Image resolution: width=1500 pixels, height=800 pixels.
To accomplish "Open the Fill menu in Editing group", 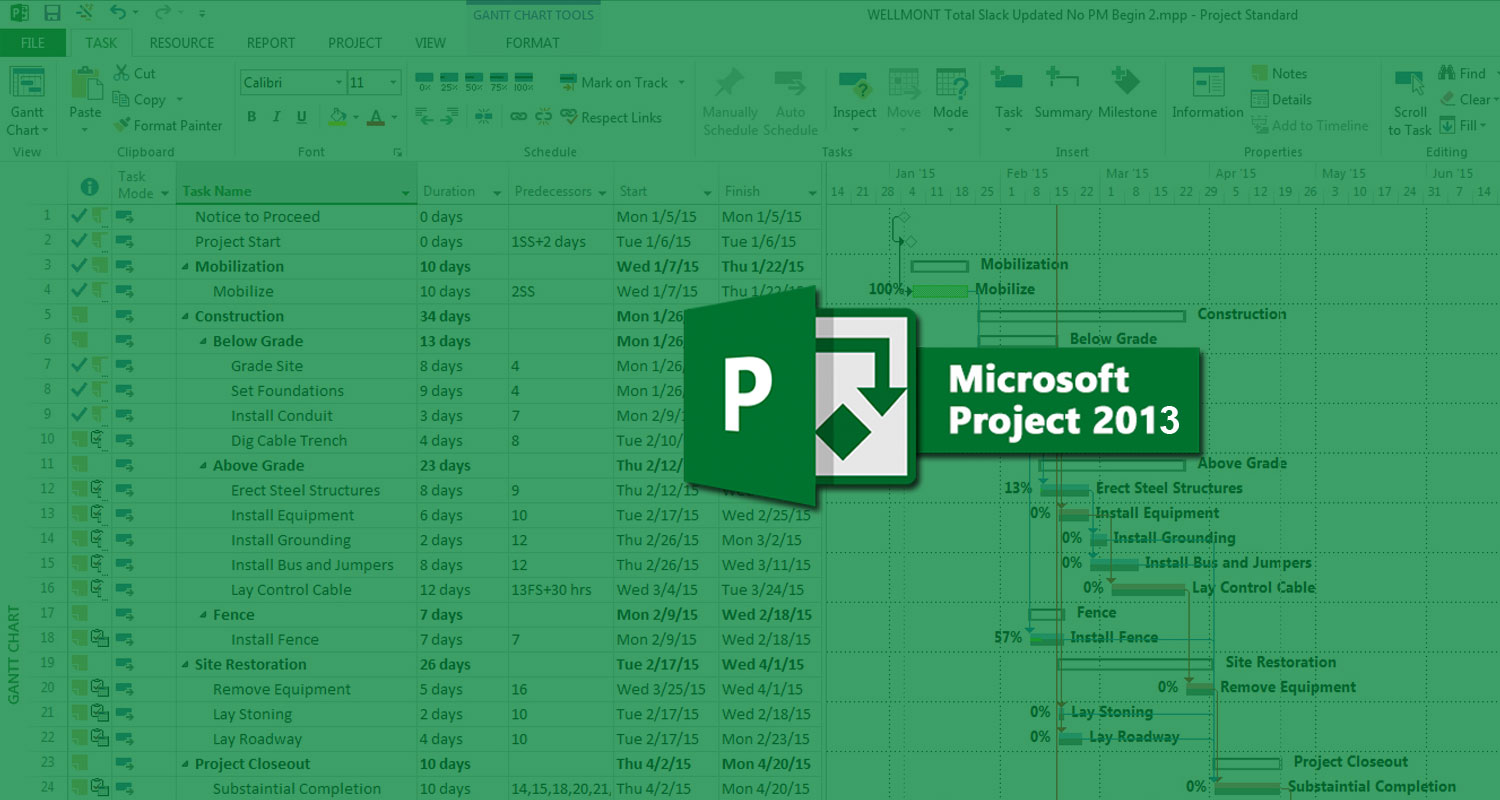I will coord(1462,125).
